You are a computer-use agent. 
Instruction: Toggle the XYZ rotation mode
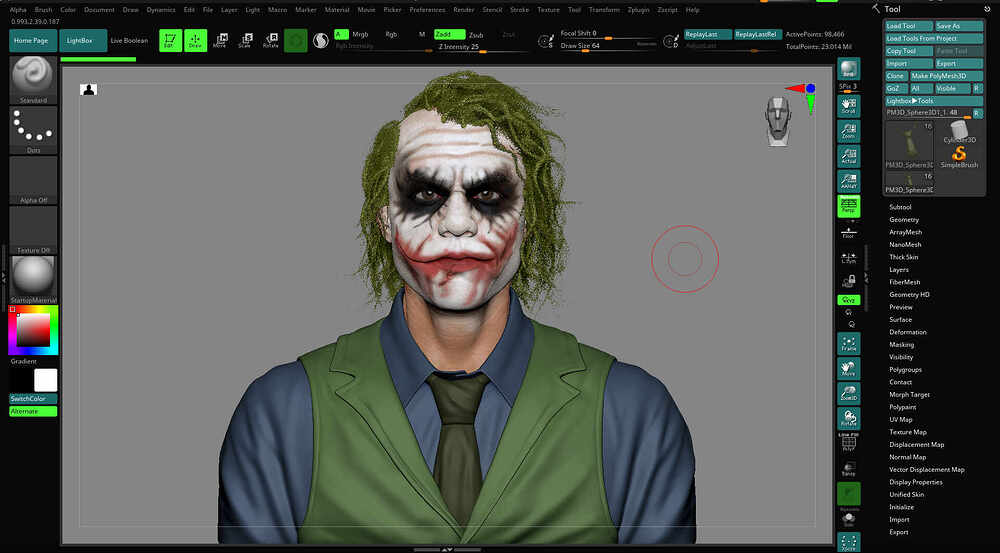click(x=848, y=300)
